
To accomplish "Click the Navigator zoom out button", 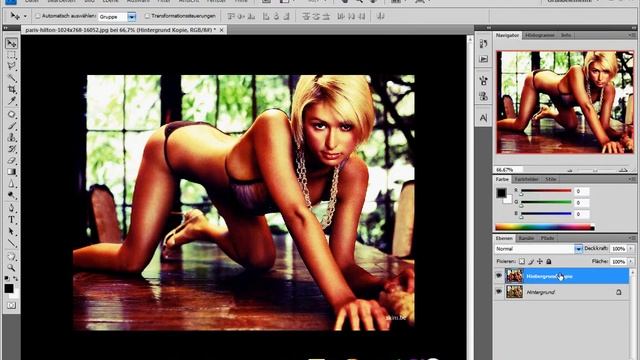I will click(x=570, y=170).
